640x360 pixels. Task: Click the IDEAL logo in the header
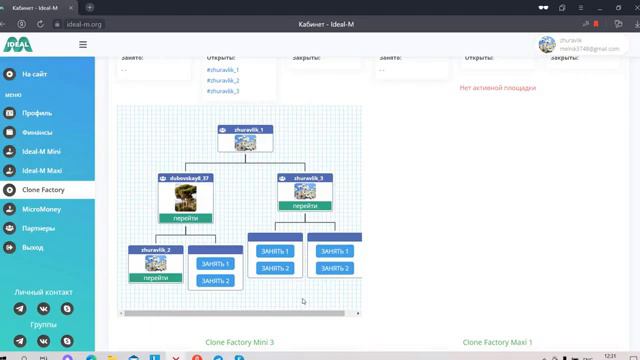18,44
